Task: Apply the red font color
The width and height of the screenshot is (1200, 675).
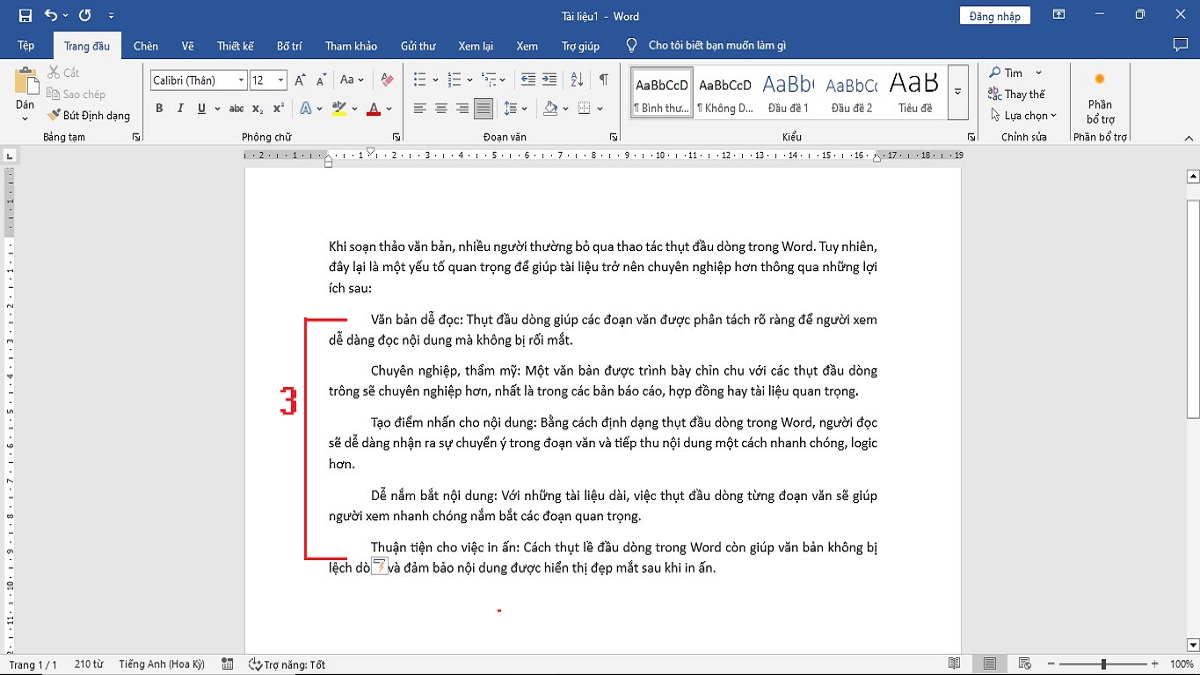Action: coord(374,108)
